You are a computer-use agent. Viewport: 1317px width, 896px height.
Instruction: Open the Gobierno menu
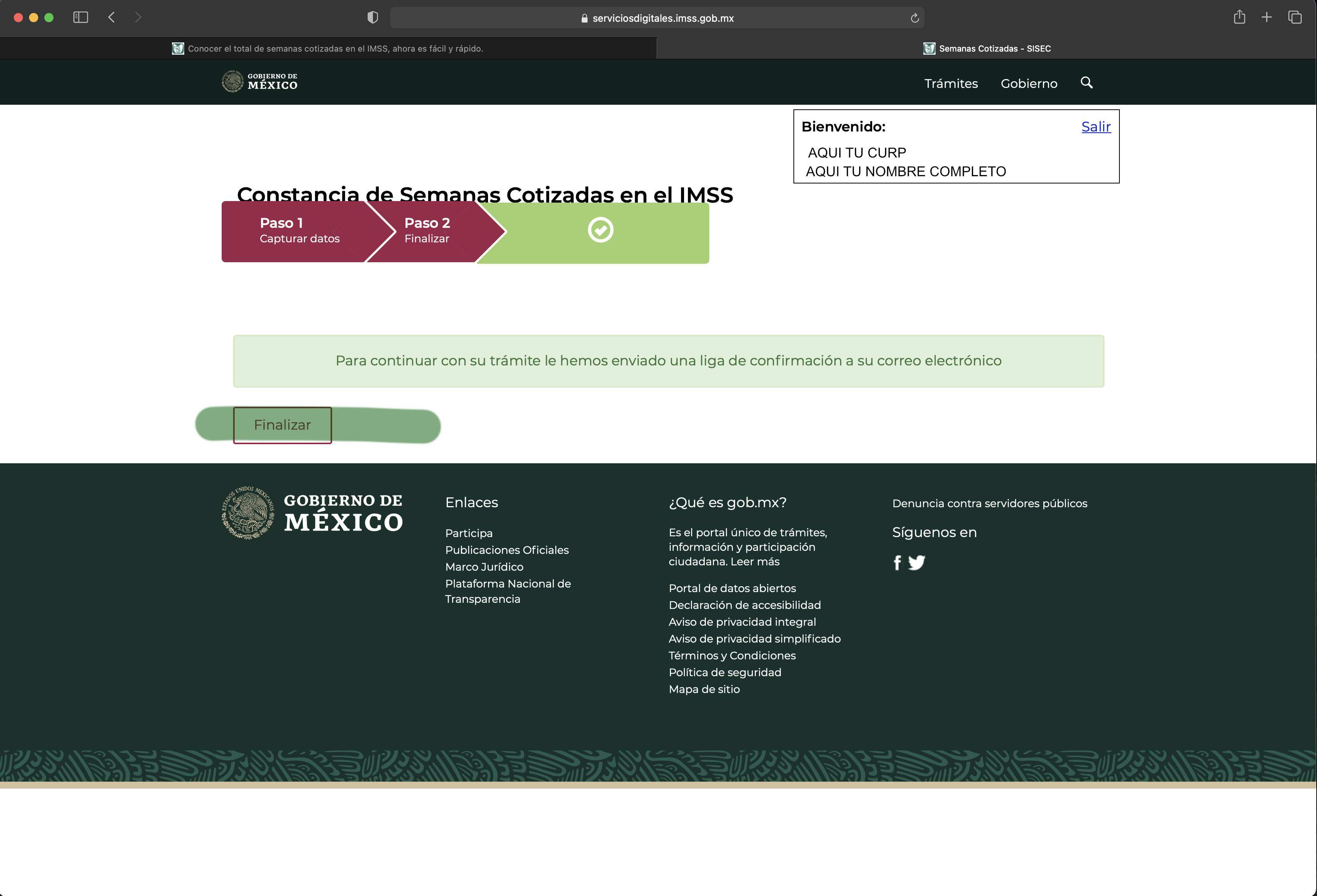[1028, 84]
